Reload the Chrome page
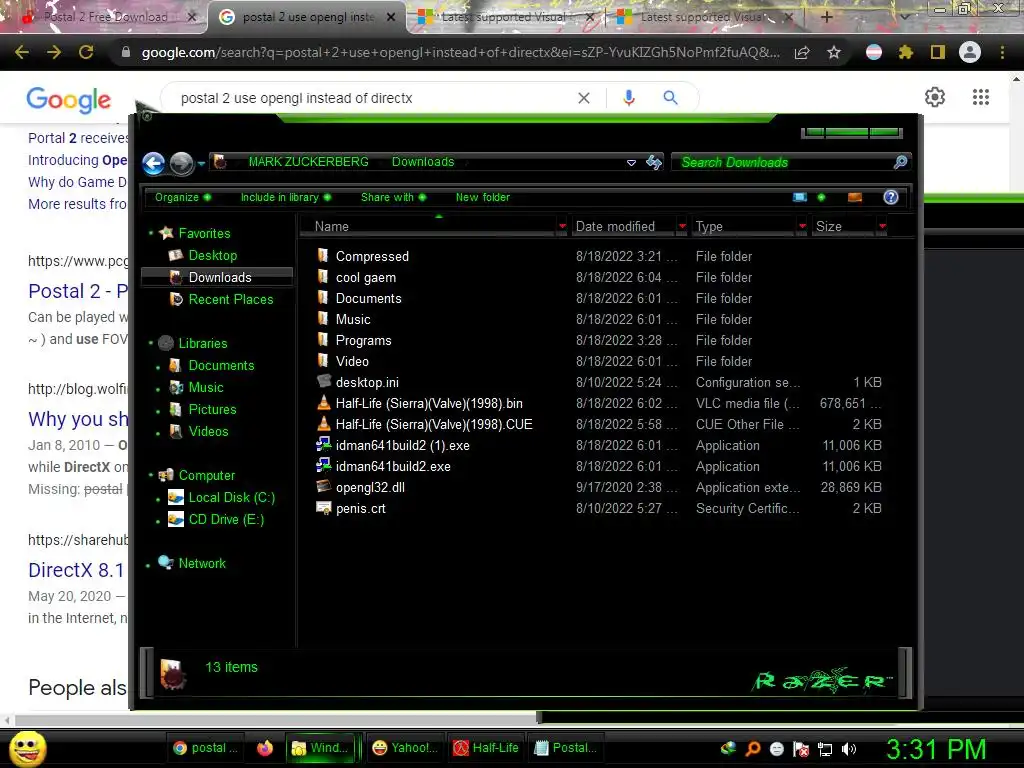Image resolution: width=1024 pixels, height=768 pixels. click(x=86, y=52)
